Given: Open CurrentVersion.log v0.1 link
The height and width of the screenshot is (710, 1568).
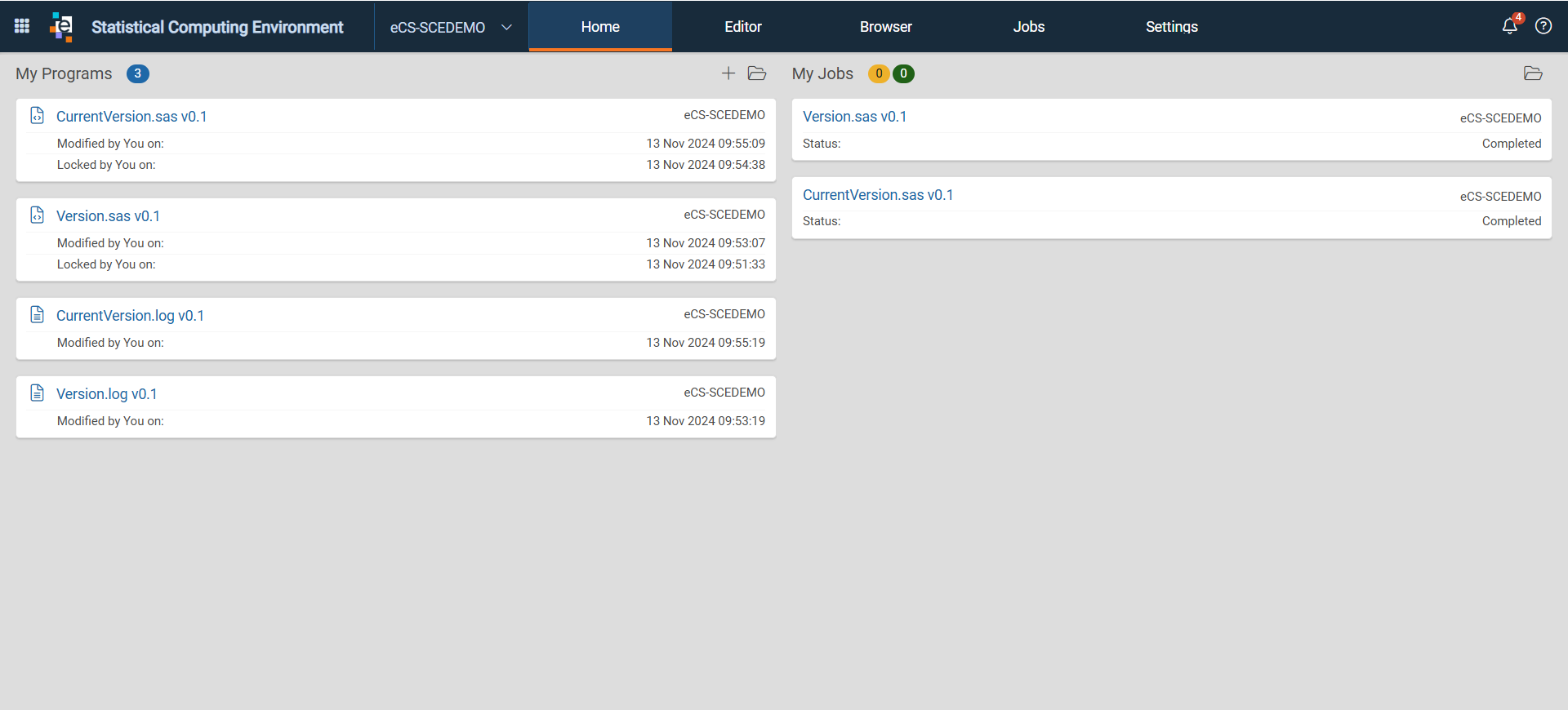Looking at the screenshot, I should click(x=130, y=316).
